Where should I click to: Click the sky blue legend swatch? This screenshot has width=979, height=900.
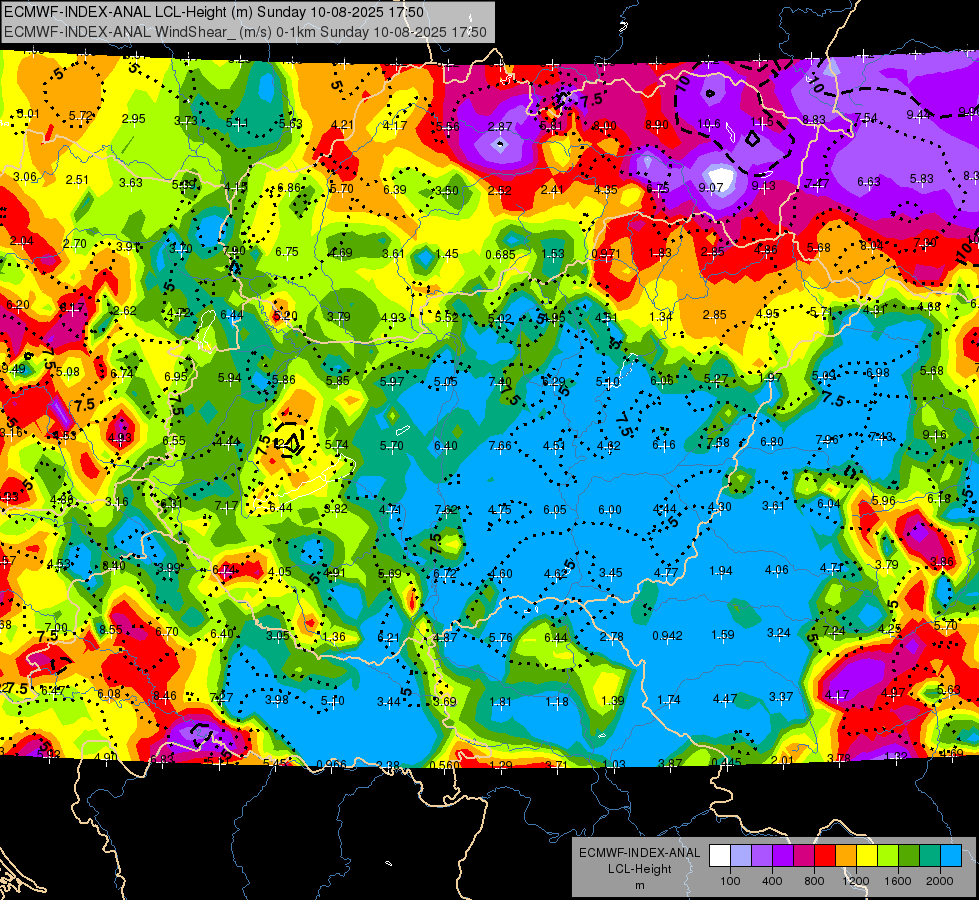pos(951,856)
